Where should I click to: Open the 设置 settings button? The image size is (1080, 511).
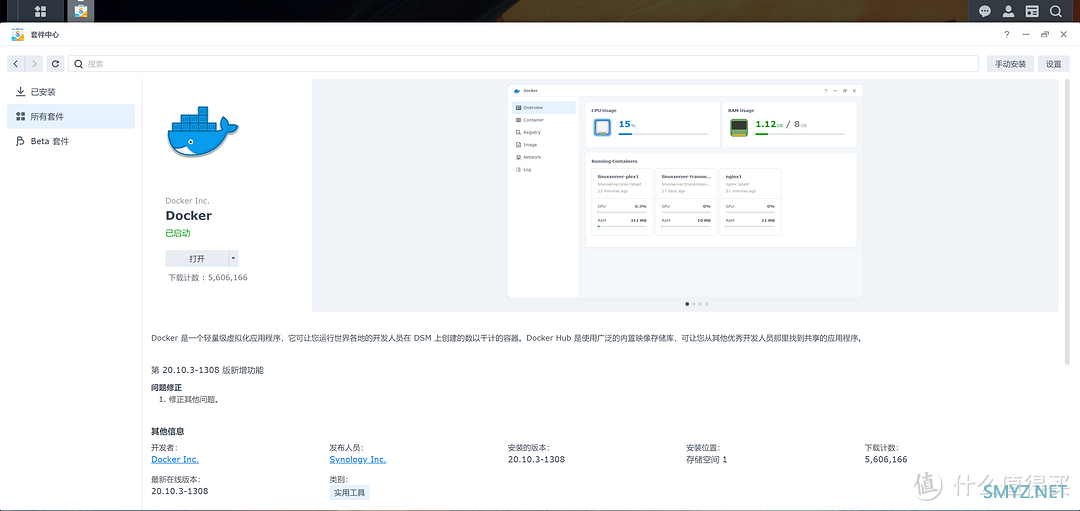1054,64
